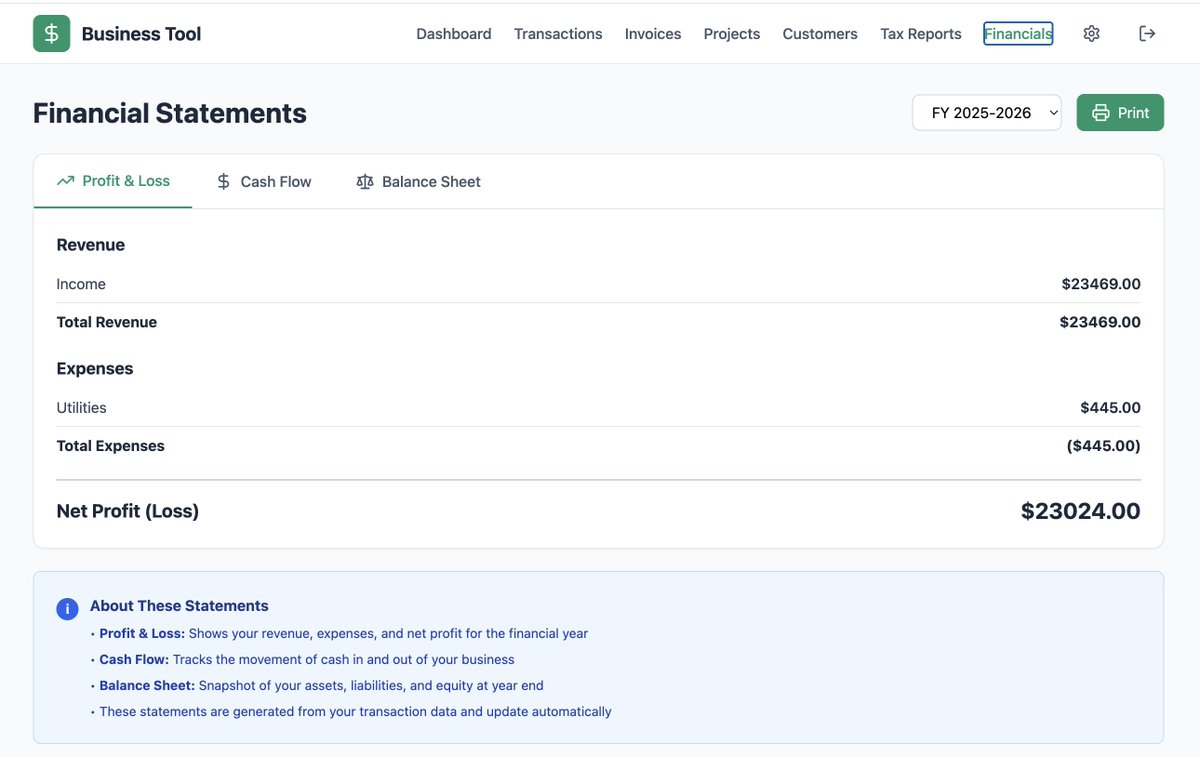Image resolution: width=1200 pixels, height=757 pixels.
Task: Open the Transactions page
Action: 558,34
